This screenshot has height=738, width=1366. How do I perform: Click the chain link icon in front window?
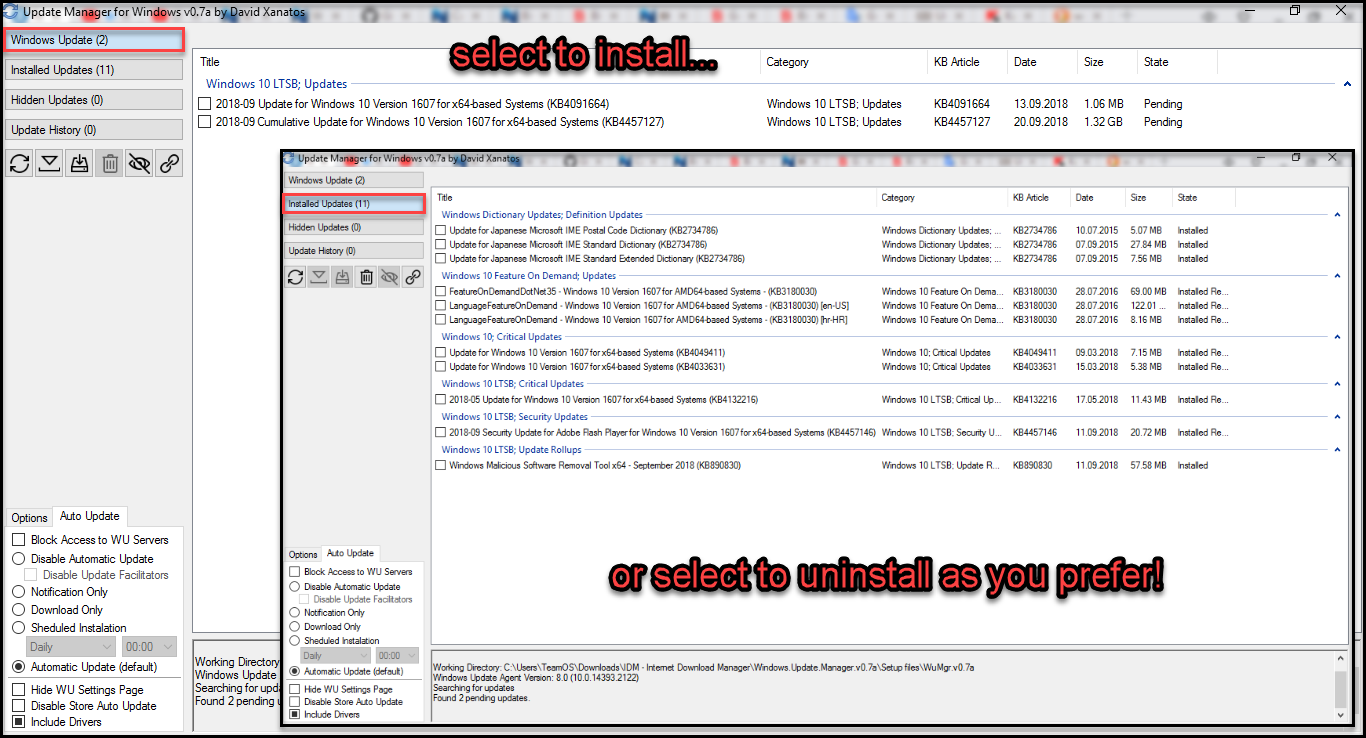coord(413,277)
